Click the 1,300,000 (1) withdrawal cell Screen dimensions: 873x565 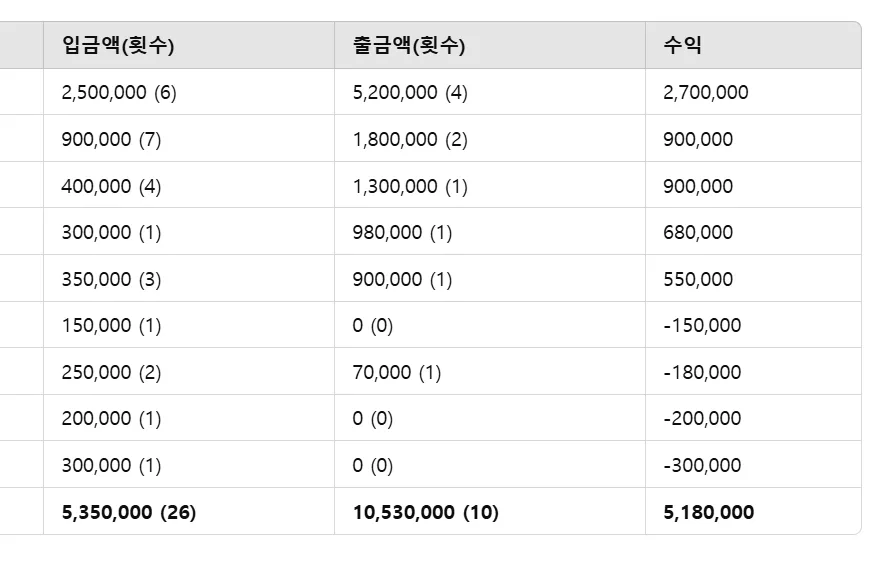[490, 185]
